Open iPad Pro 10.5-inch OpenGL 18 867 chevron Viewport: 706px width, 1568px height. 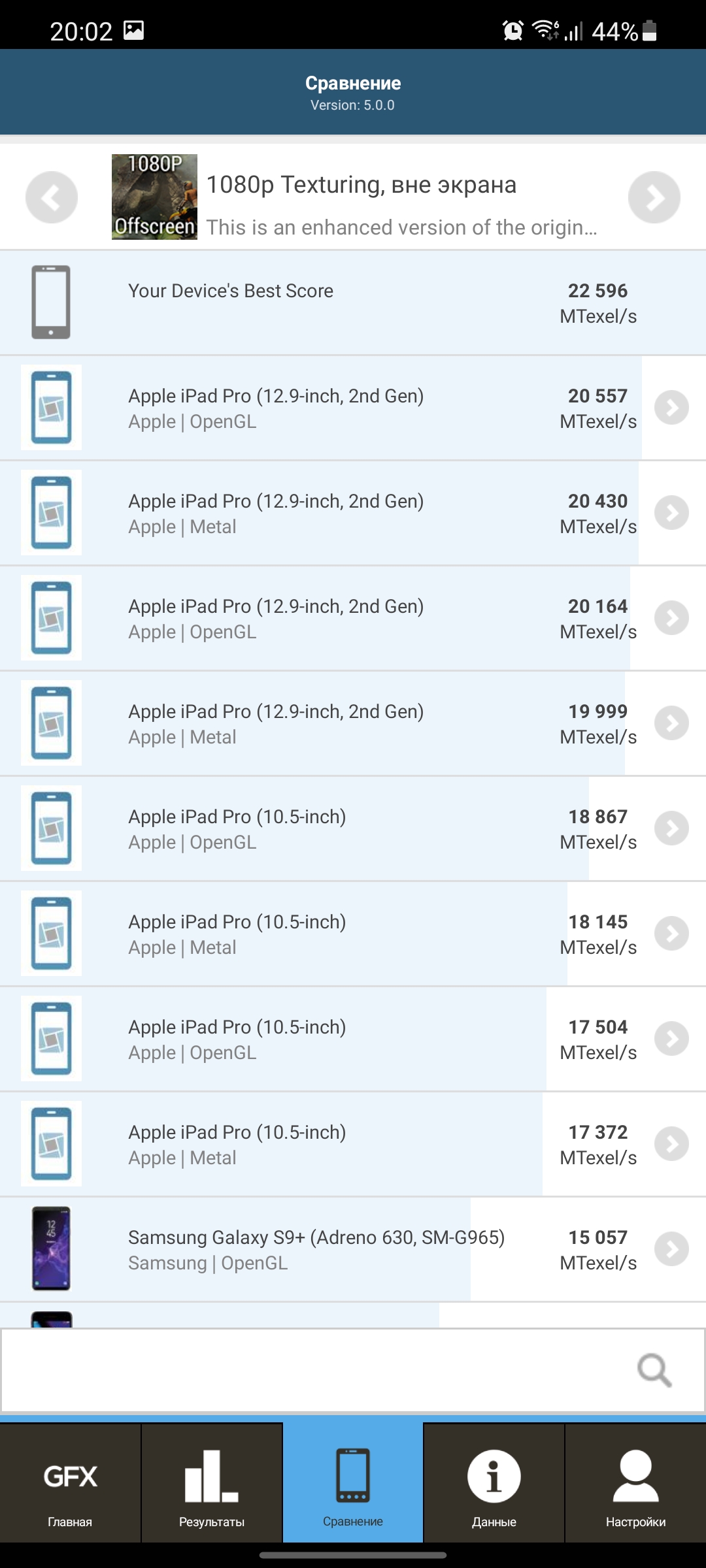672,828
